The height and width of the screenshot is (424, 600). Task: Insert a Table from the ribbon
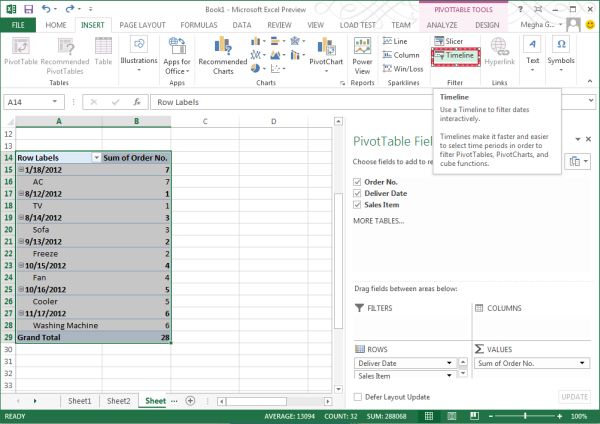click(x=103, y=51)
